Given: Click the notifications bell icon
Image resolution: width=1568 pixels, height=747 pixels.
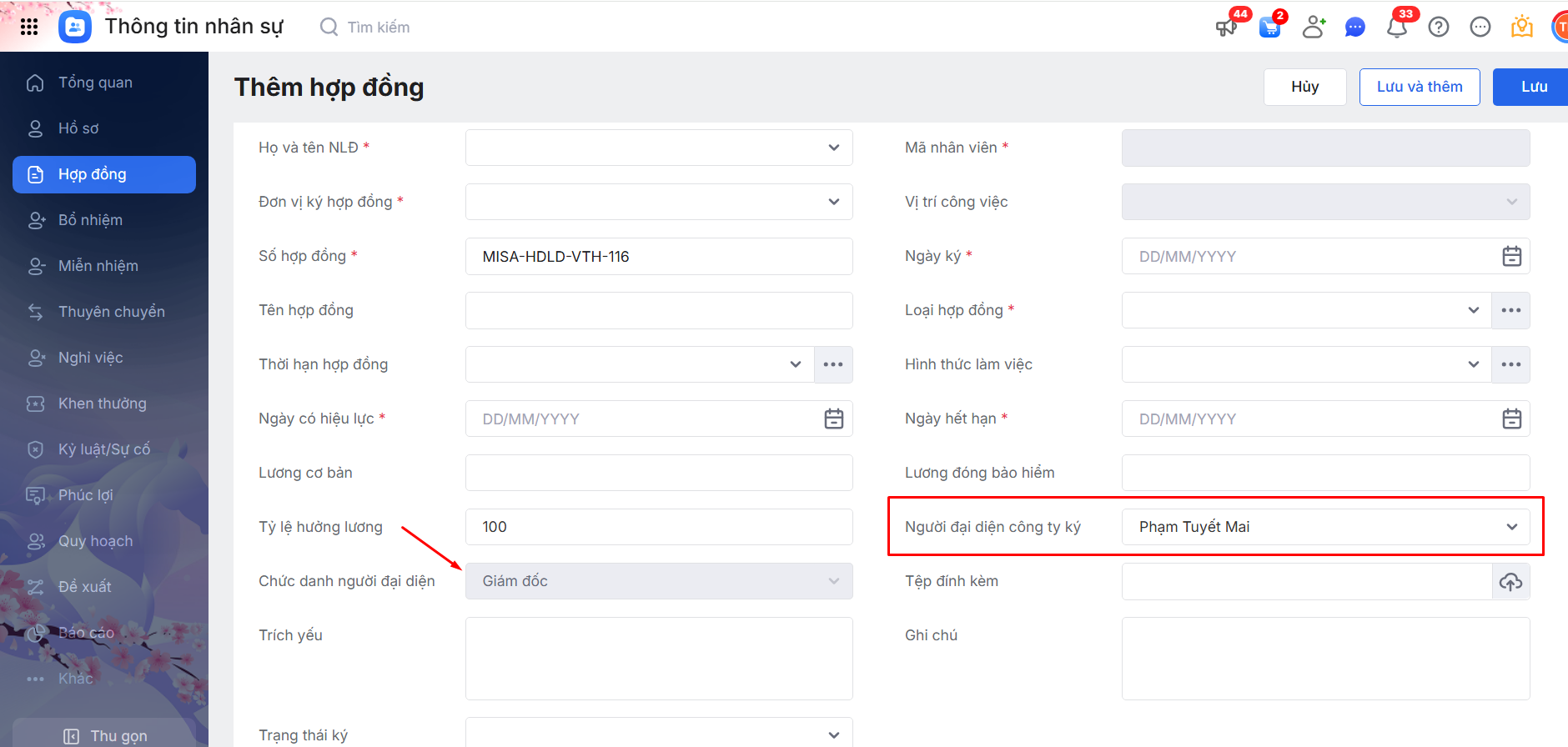Looking at the screenshot, I should tap(1397, 28).
